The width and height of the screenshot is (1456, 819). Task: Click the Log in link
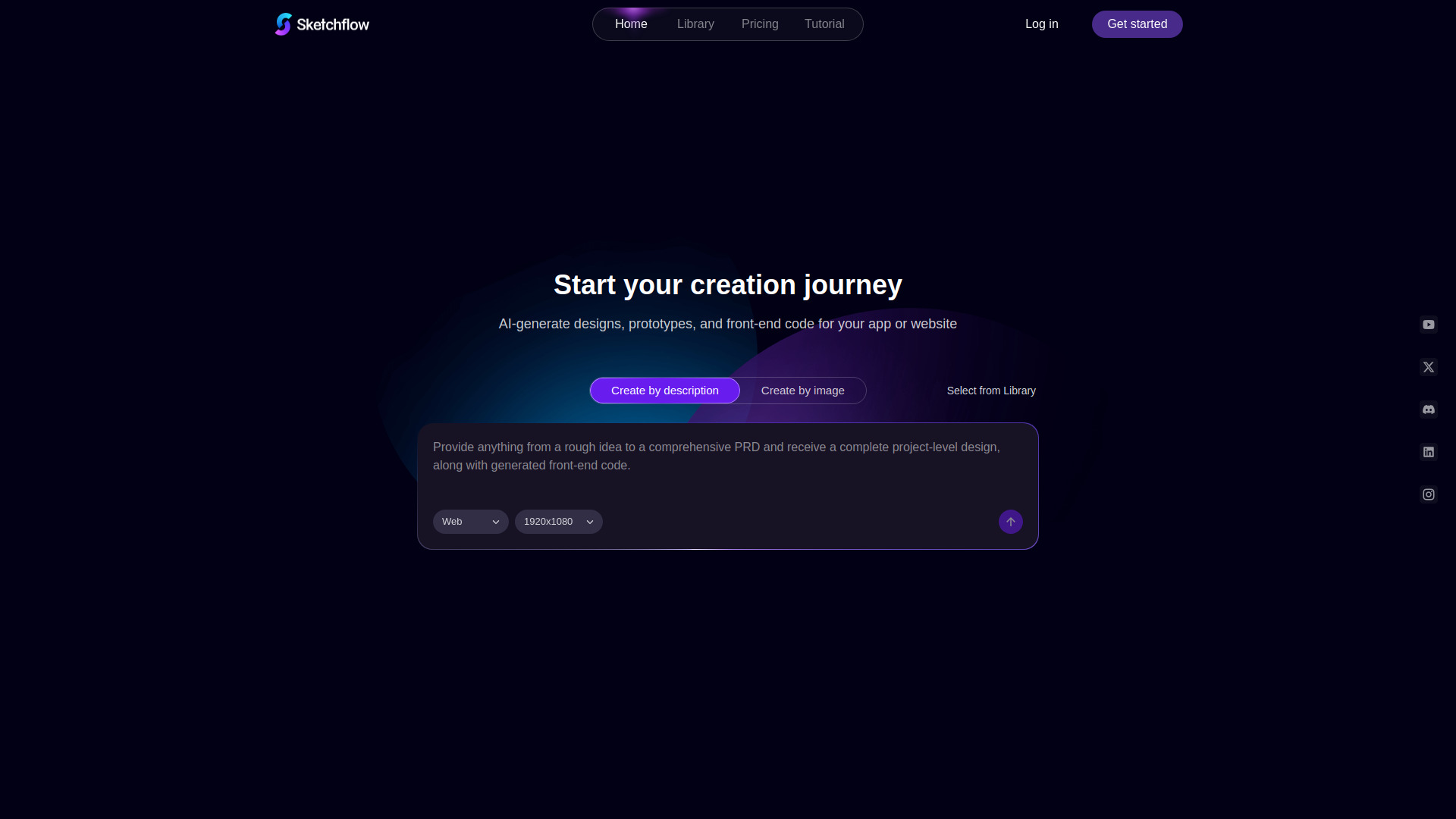1041,24
